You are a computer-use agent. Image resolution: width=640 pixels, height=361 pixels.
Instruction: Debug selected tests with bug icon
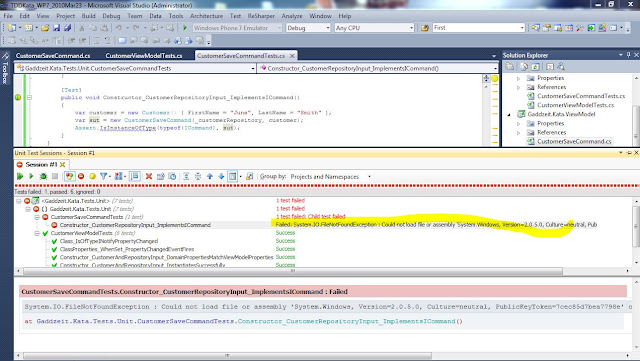tap(43, 176)
